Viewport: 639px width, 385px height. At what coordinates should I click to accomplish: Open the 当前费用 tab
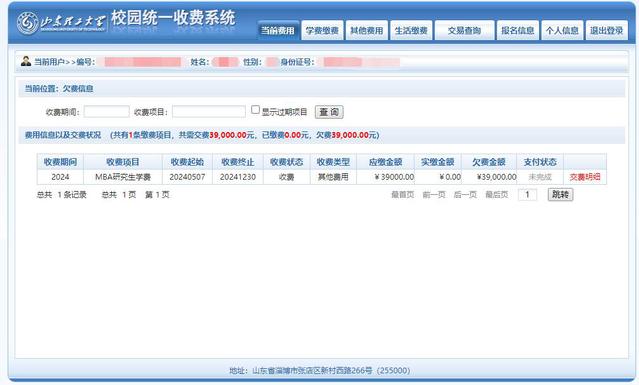point(278,31)
